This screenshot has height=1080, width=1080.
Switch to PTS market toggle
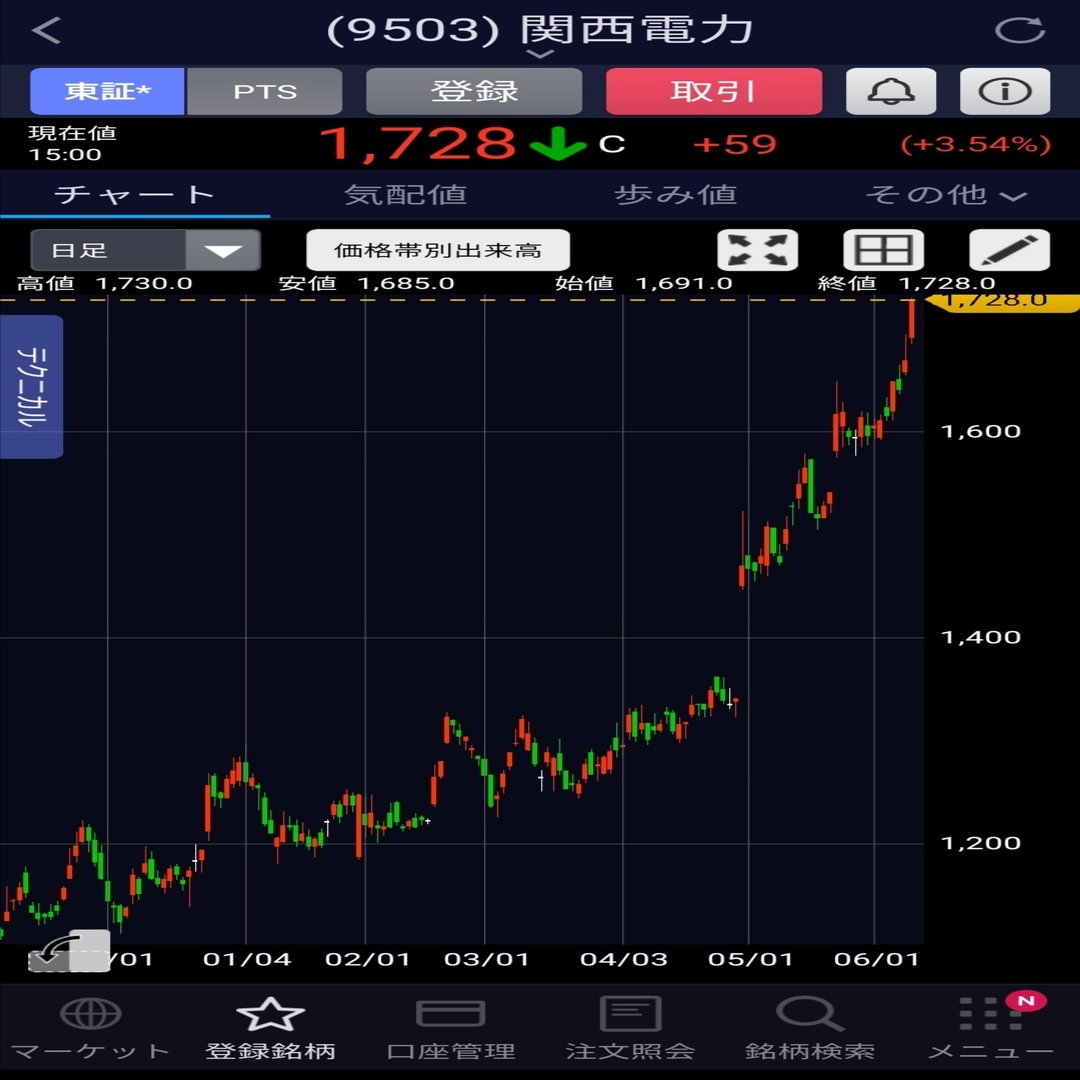264,91
